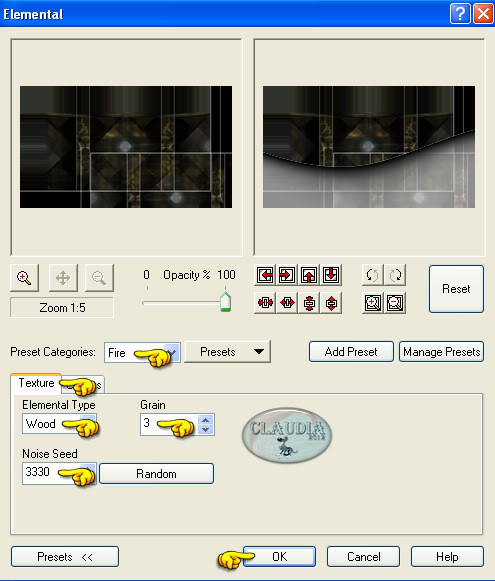The image size is (495, 581).
Task: Click the Cancel button
Action: pos(363,557)
